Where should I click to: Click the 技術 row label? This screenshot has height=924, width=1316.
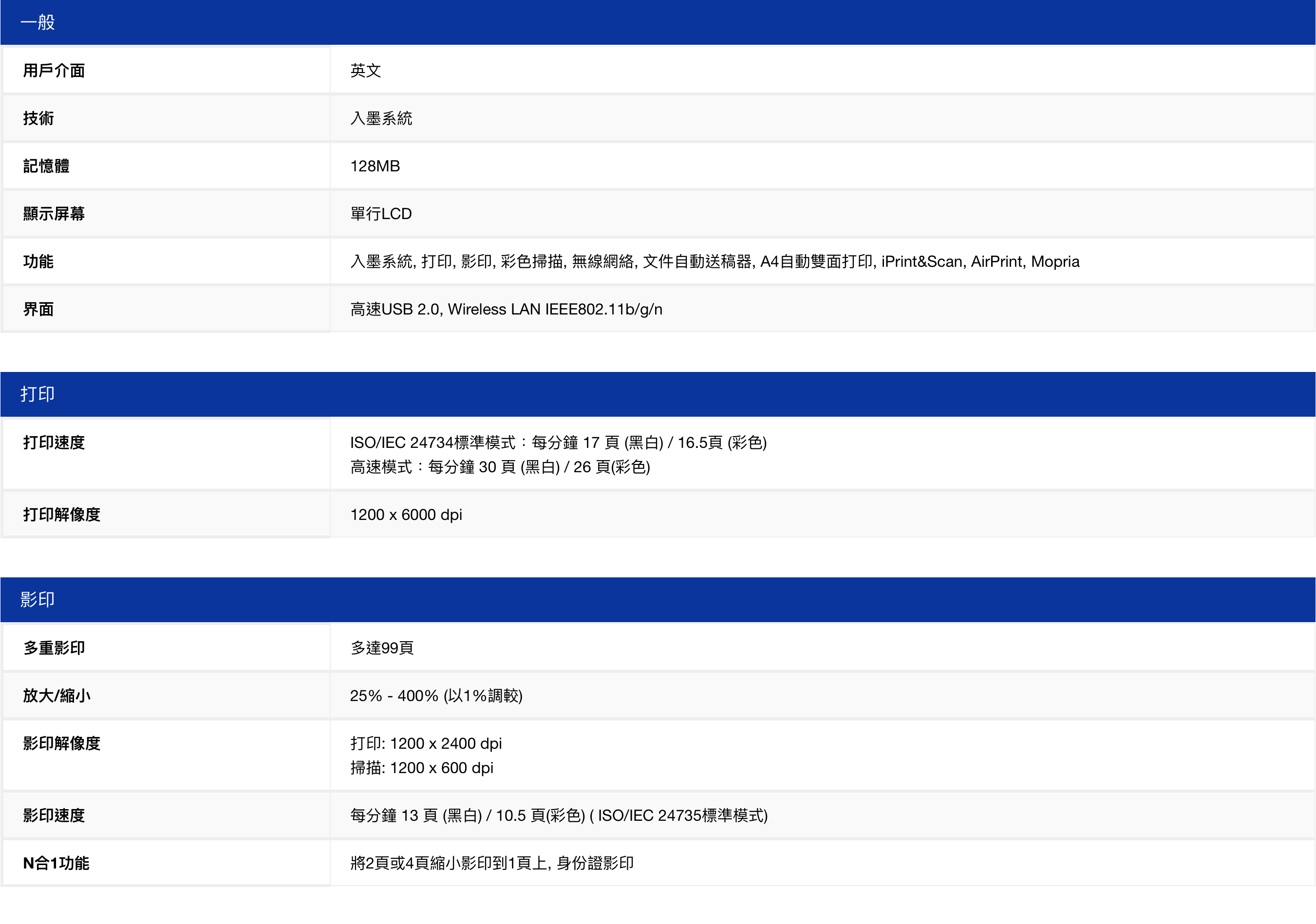coord(38,118)
